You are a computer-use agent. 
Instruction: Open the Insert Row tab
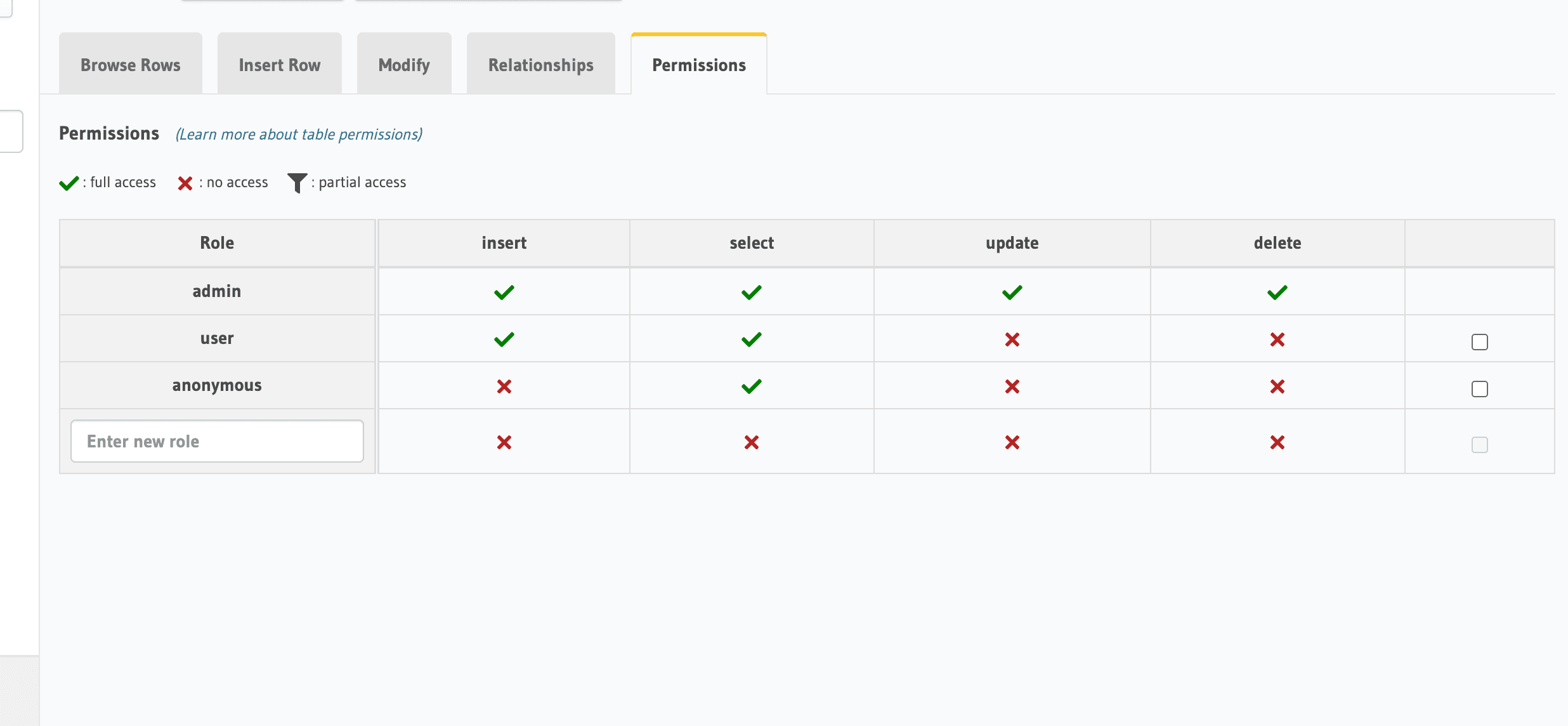coord(279,63)
